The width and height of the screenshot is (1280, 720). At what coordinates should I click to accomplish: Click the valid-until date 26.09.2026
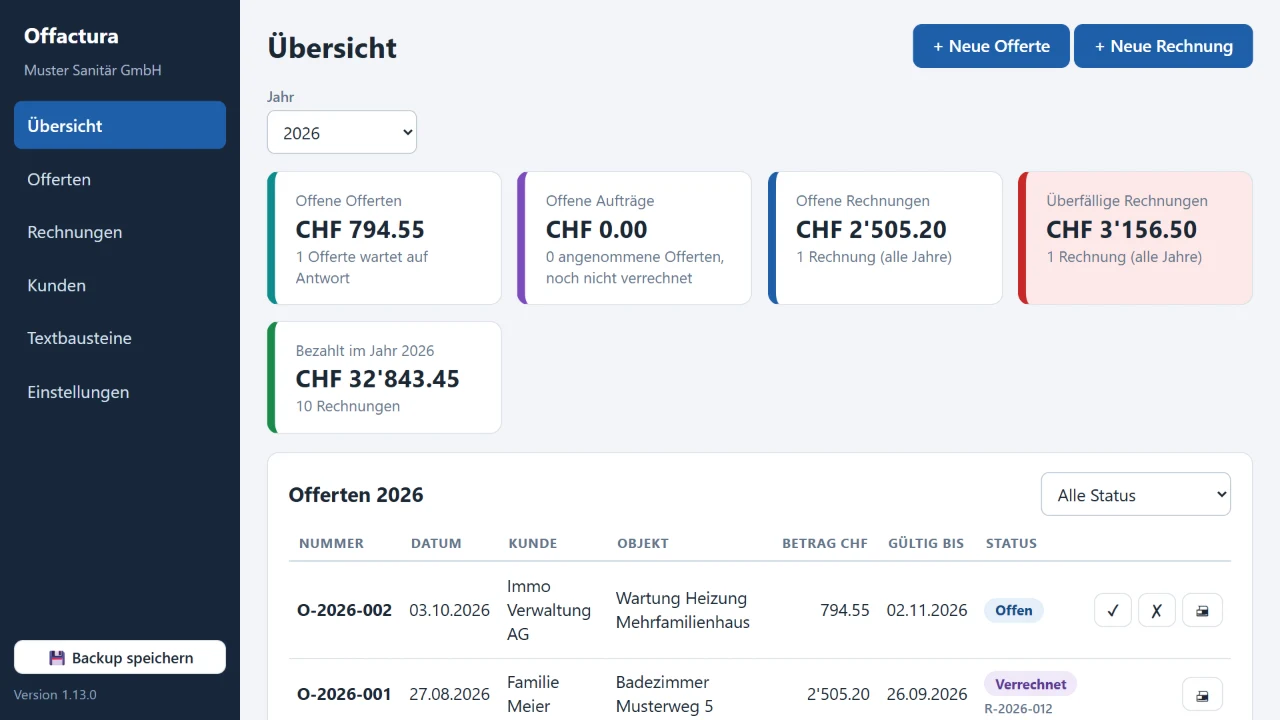(927, 694)
